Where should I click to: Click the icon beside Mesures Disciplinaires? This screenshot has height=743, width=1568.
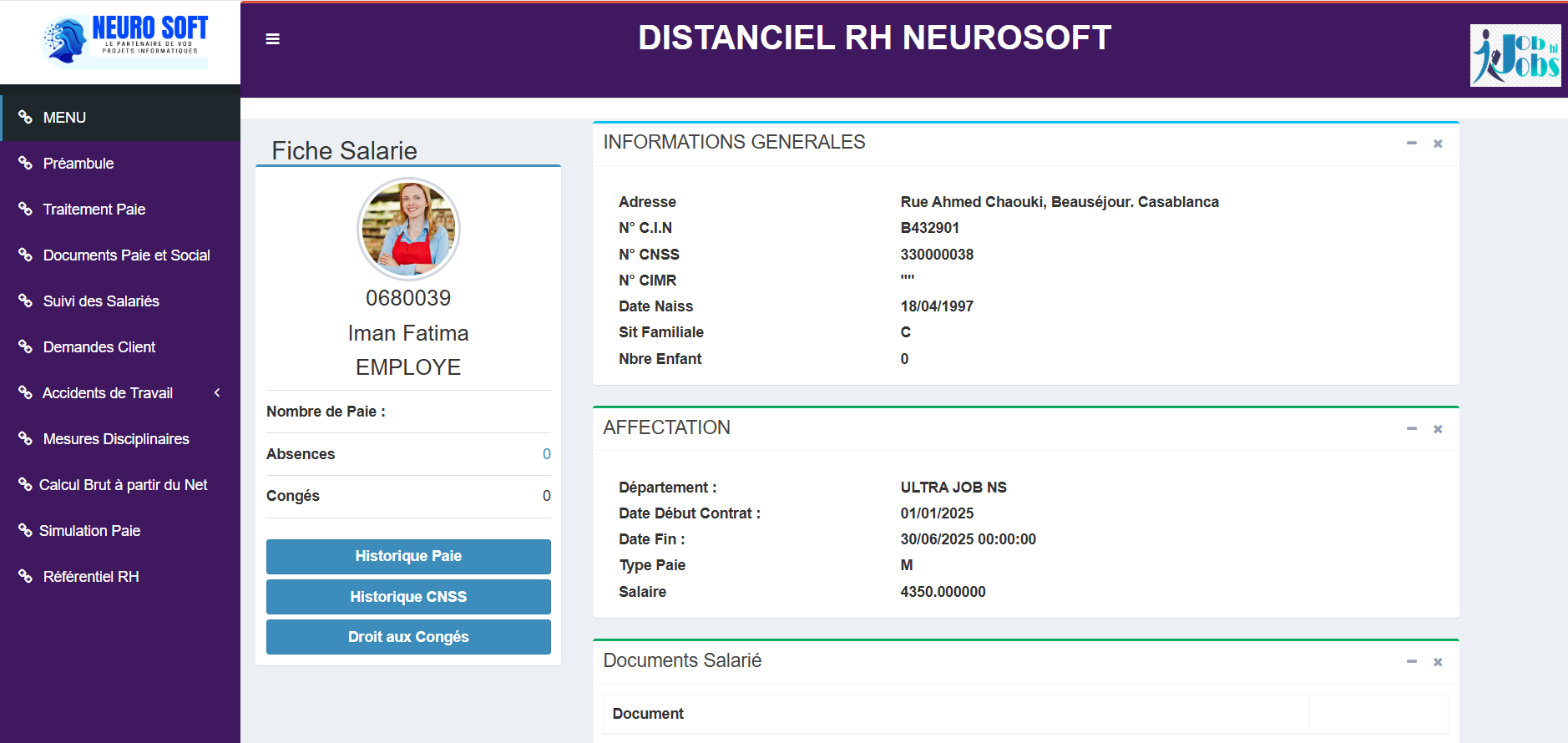click(25, 439)
